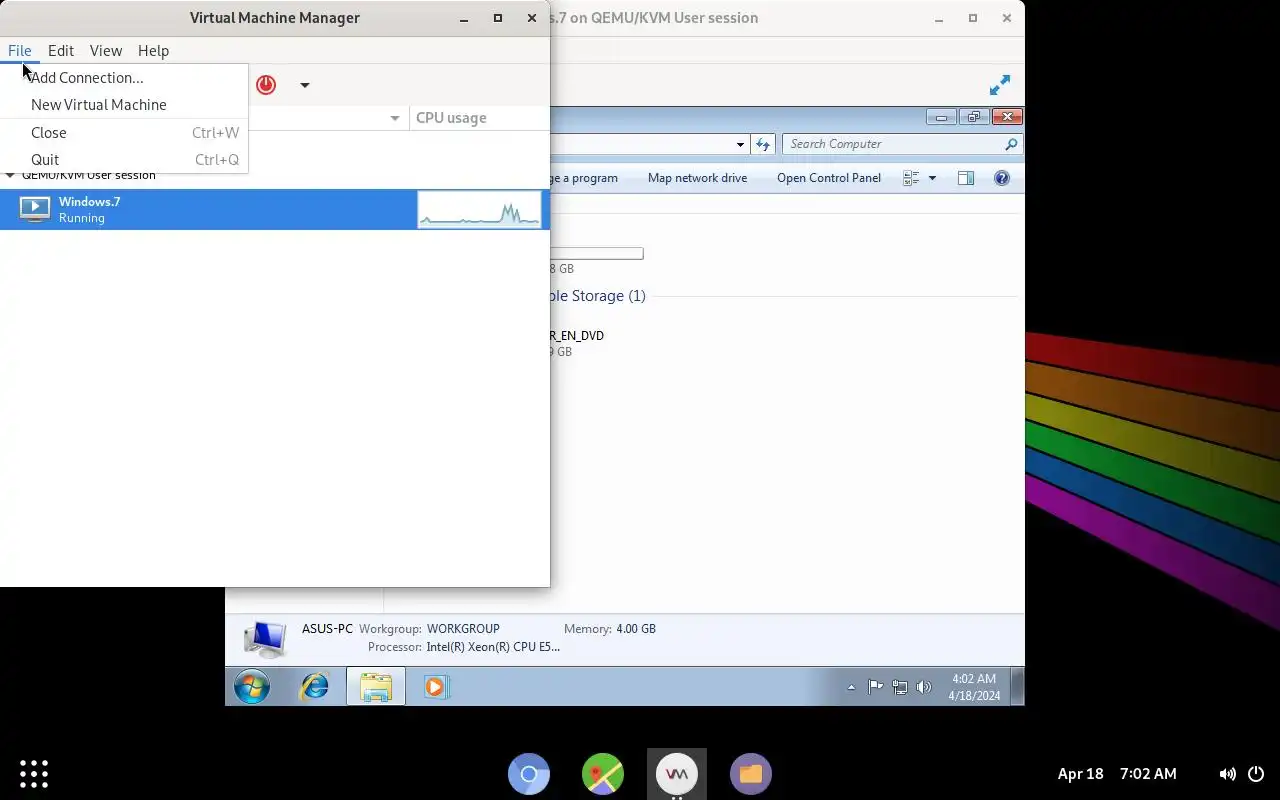
Task: Click the Devices with Removable Storage (1) heading
Action: click(x=598, y=296)
